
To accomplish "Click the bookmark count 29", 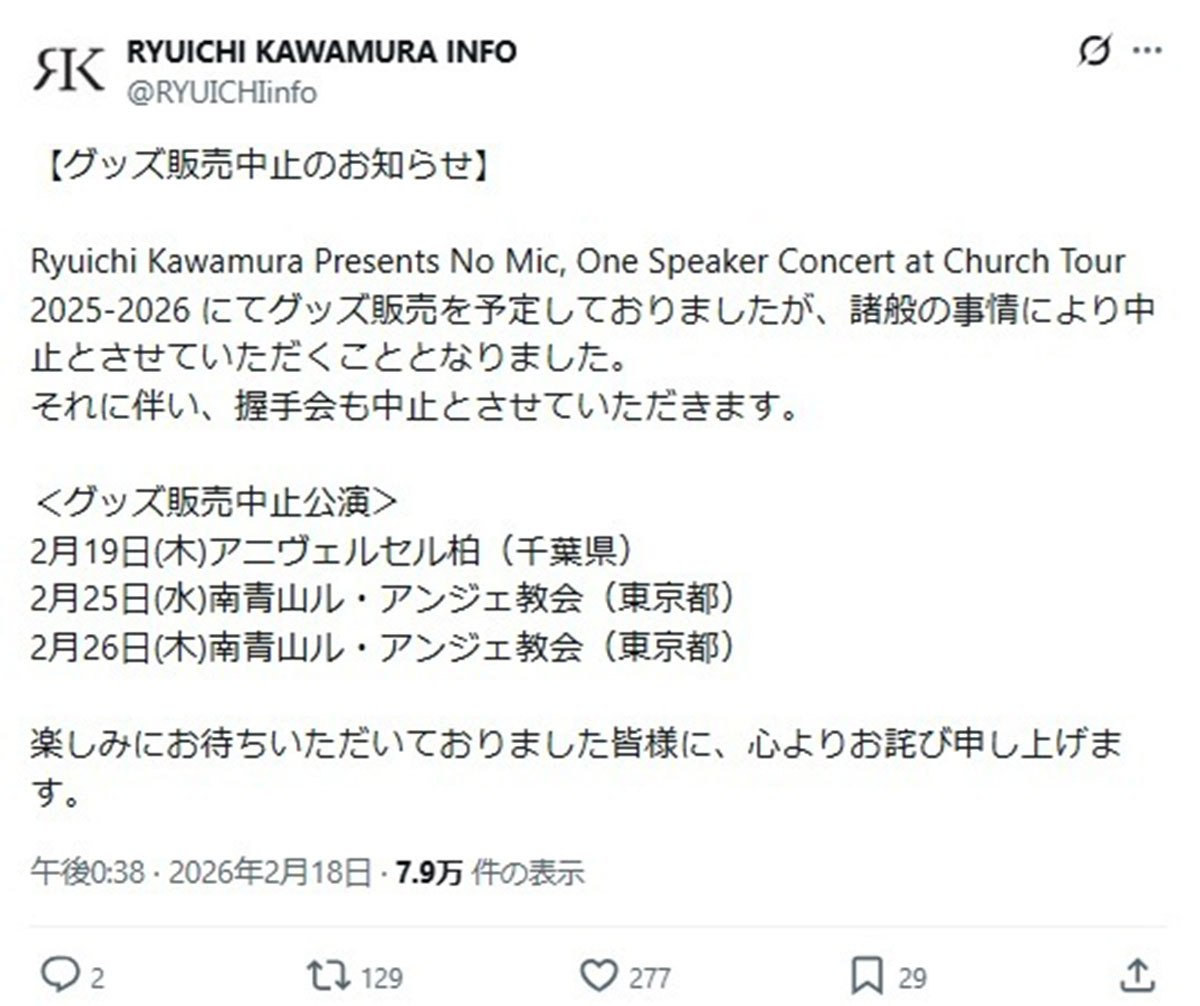I will (911, 977).
